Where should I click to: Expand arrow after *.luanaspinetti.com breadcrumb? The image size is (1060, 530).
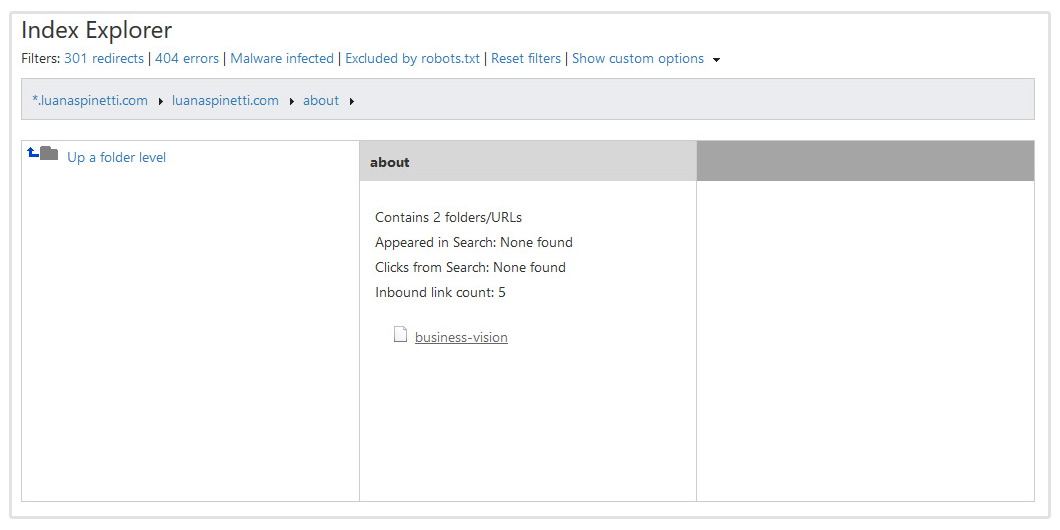point(161,101)
